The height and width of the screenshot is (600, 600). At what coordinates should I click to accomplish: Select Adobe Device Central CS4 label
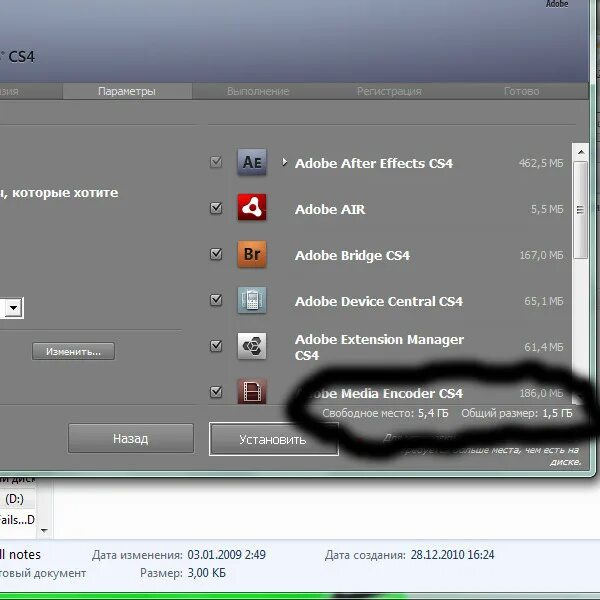(x=379, y=301)
